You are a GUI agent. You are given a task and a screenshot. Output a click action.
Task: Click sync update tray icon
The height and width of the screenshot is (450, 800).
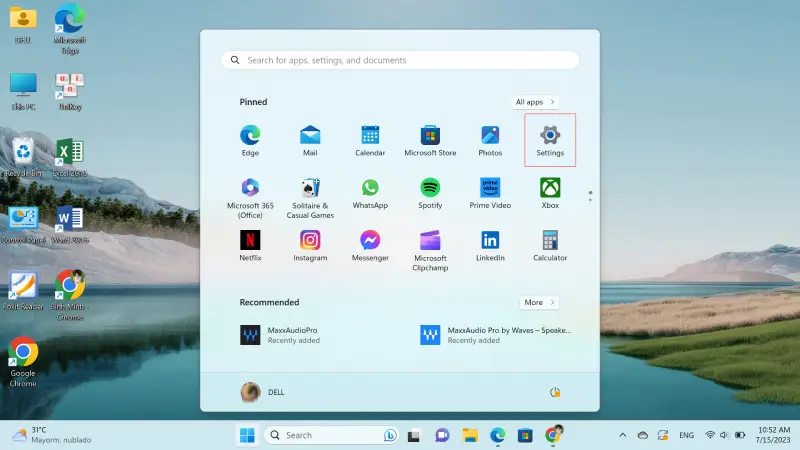click(663, 435)
